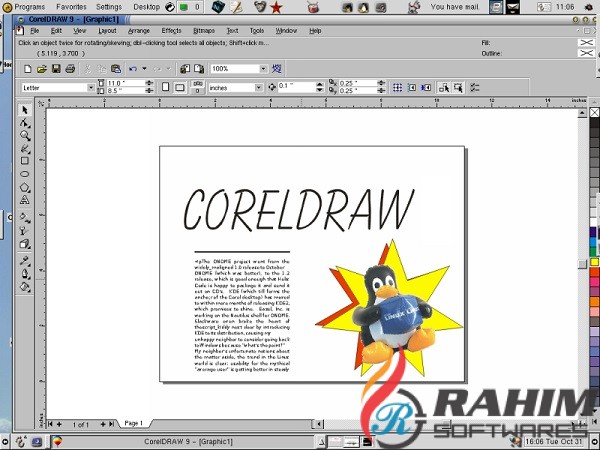Click the Open file folder icon
Viewport: 600px width, 450px height.
point(41,69)
